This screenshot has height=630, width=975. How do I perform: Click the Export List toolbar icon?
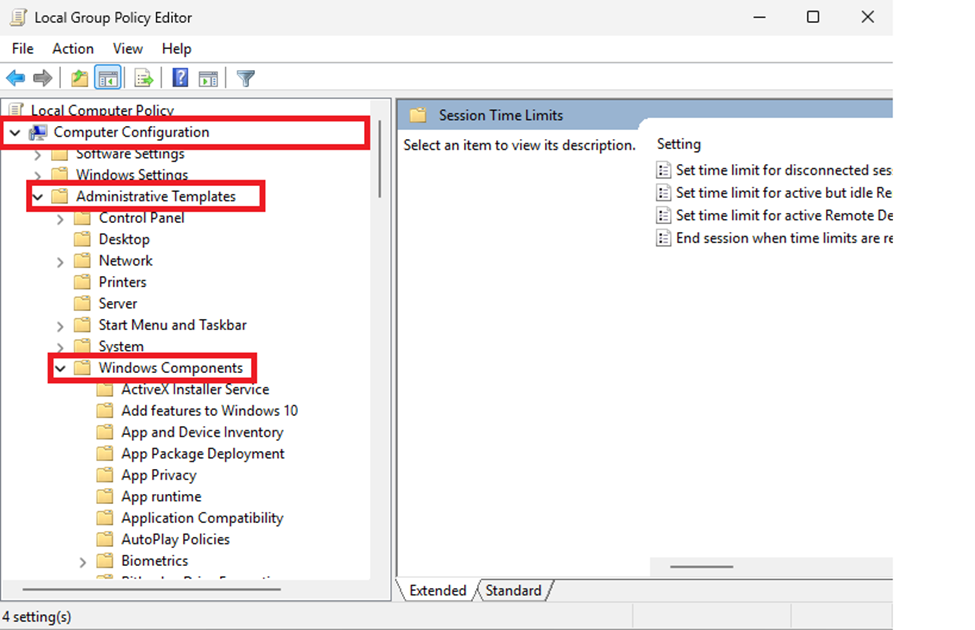tap(141, 77)
